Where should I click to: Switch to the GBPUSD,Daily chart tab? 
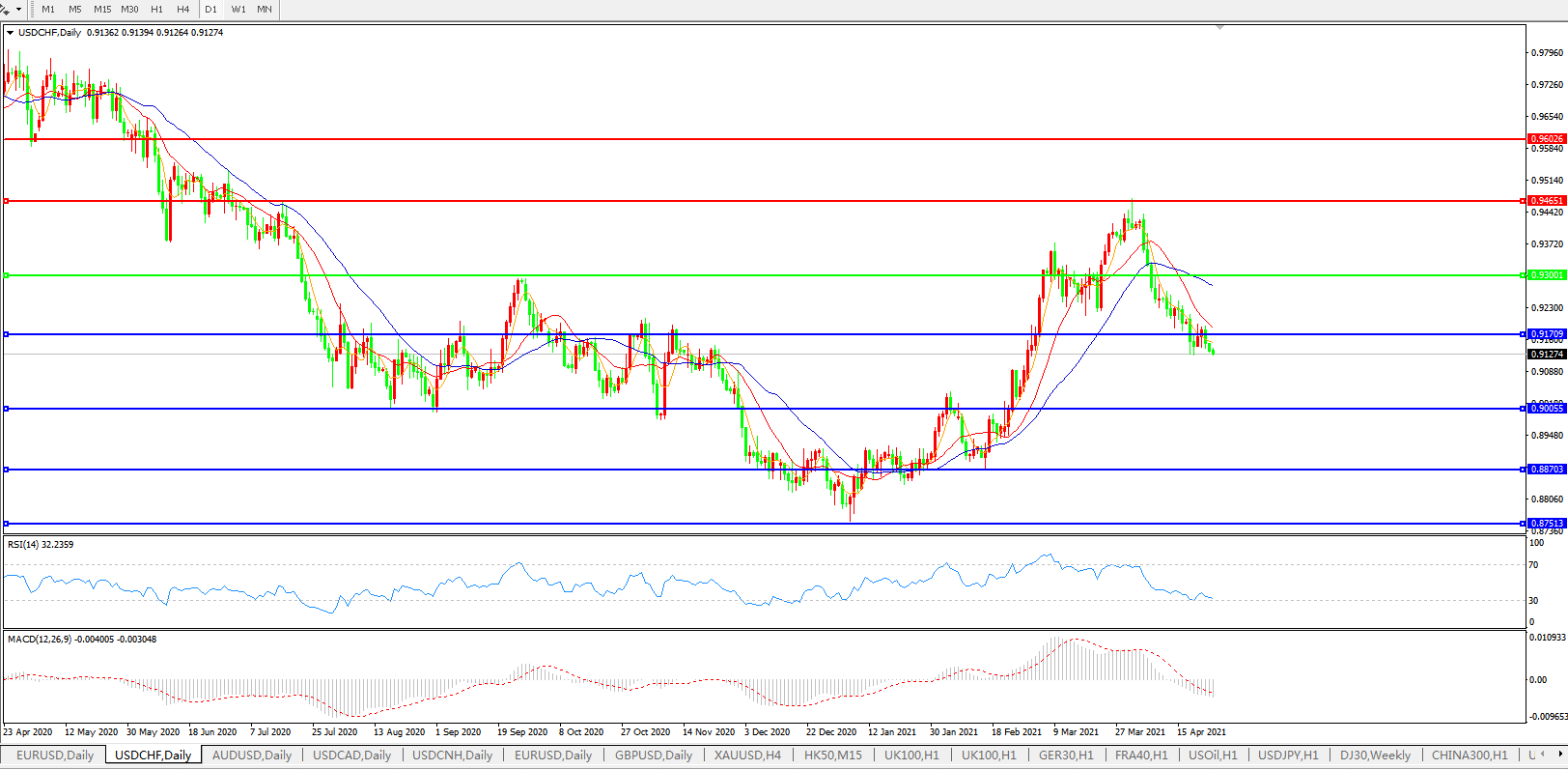point(653,756)
